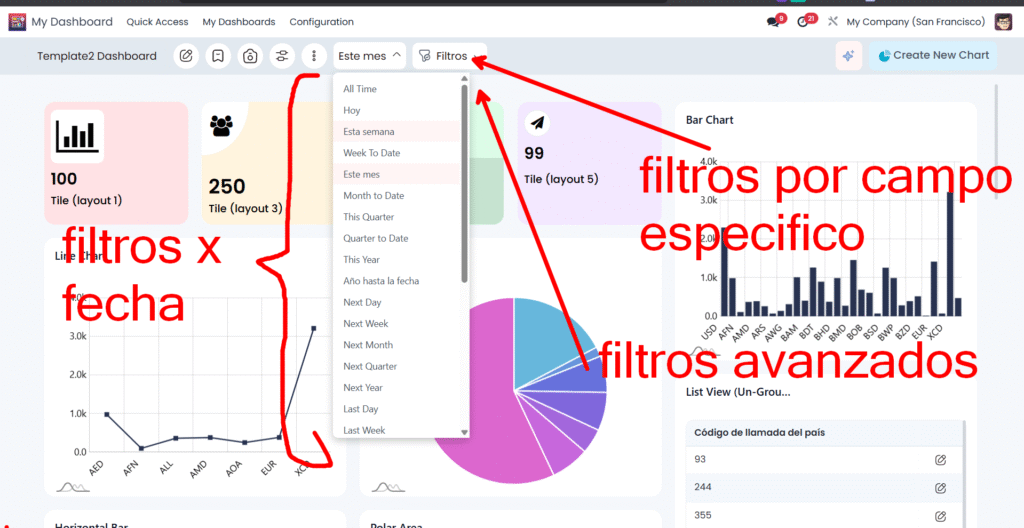Open the chat messages icon in navbar
Image resolution: width=1024 pixels, height=528 pixels.
(x=773, y=22)
